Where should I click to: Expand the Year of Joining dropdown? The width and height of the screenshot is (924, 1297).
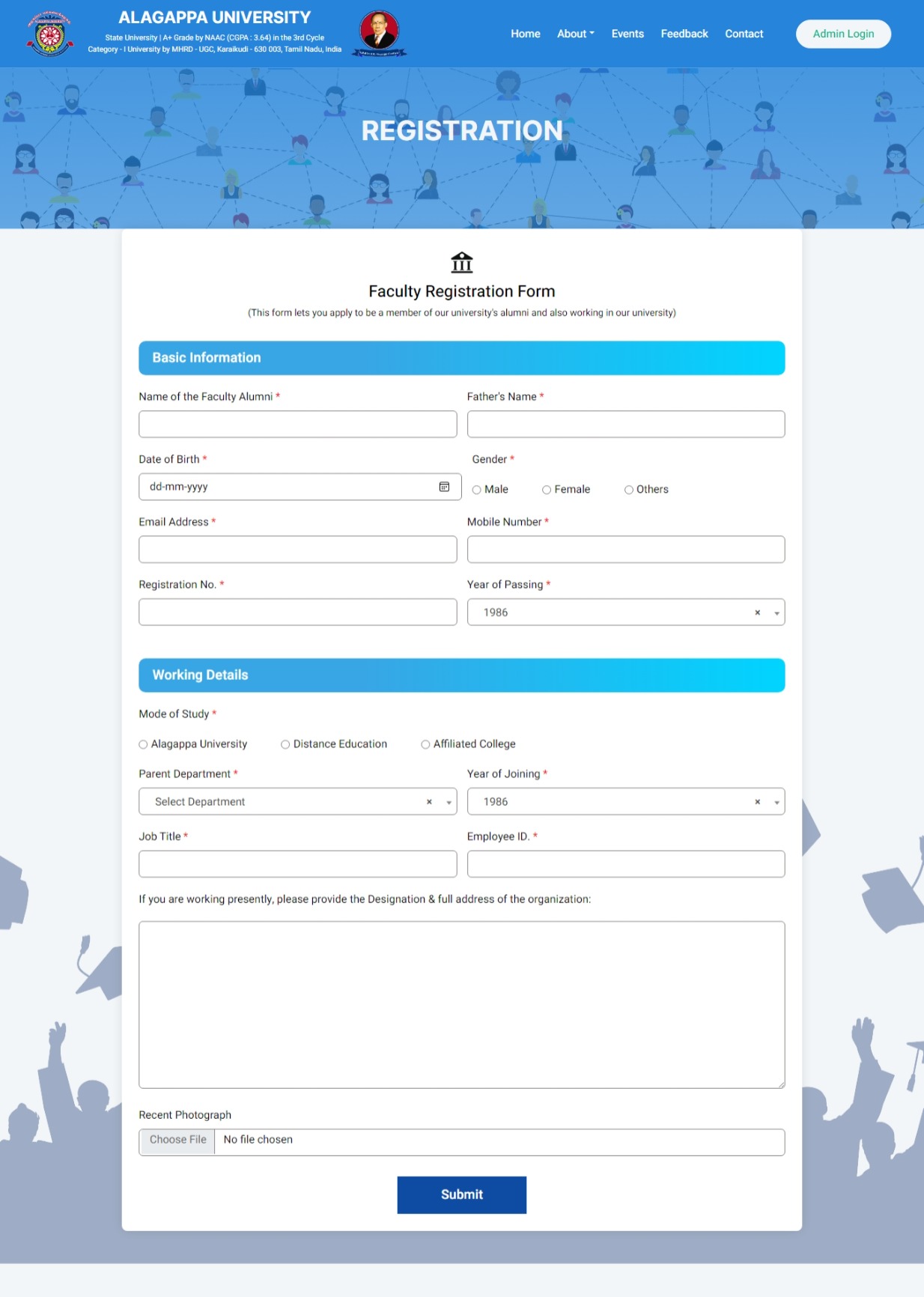click(776, 802)
